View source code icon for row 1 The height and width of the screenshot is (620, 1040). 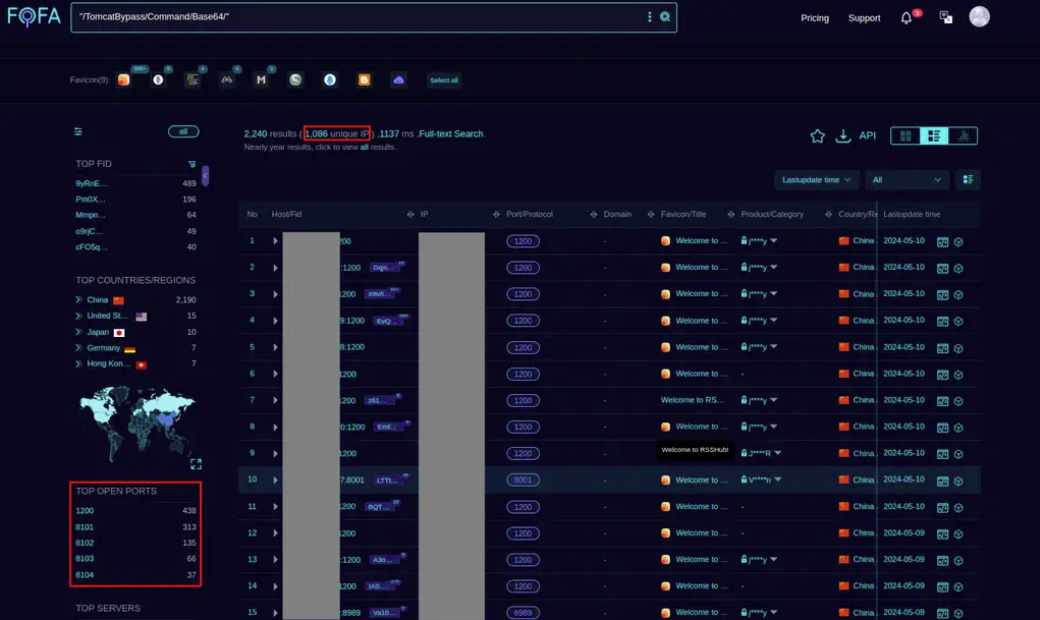click(x=942, y=241)
